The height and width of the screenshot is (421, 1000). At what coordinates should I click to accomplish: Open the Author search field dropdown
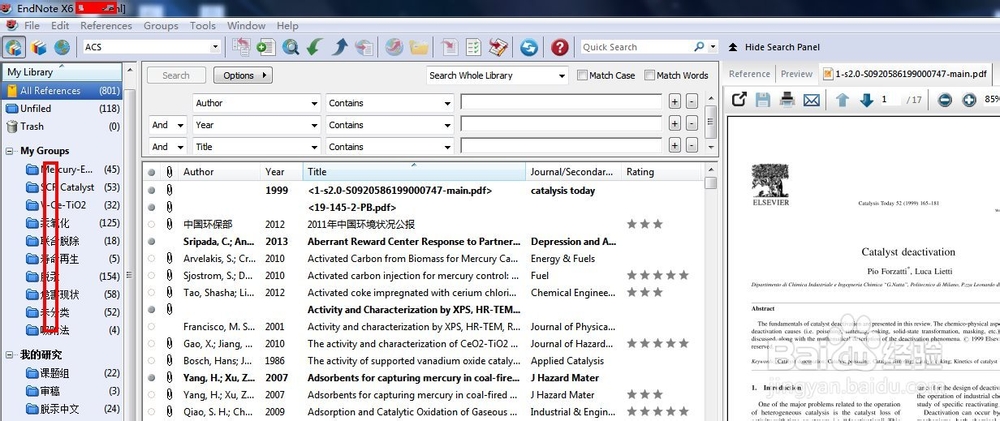[x=257, y=103]
